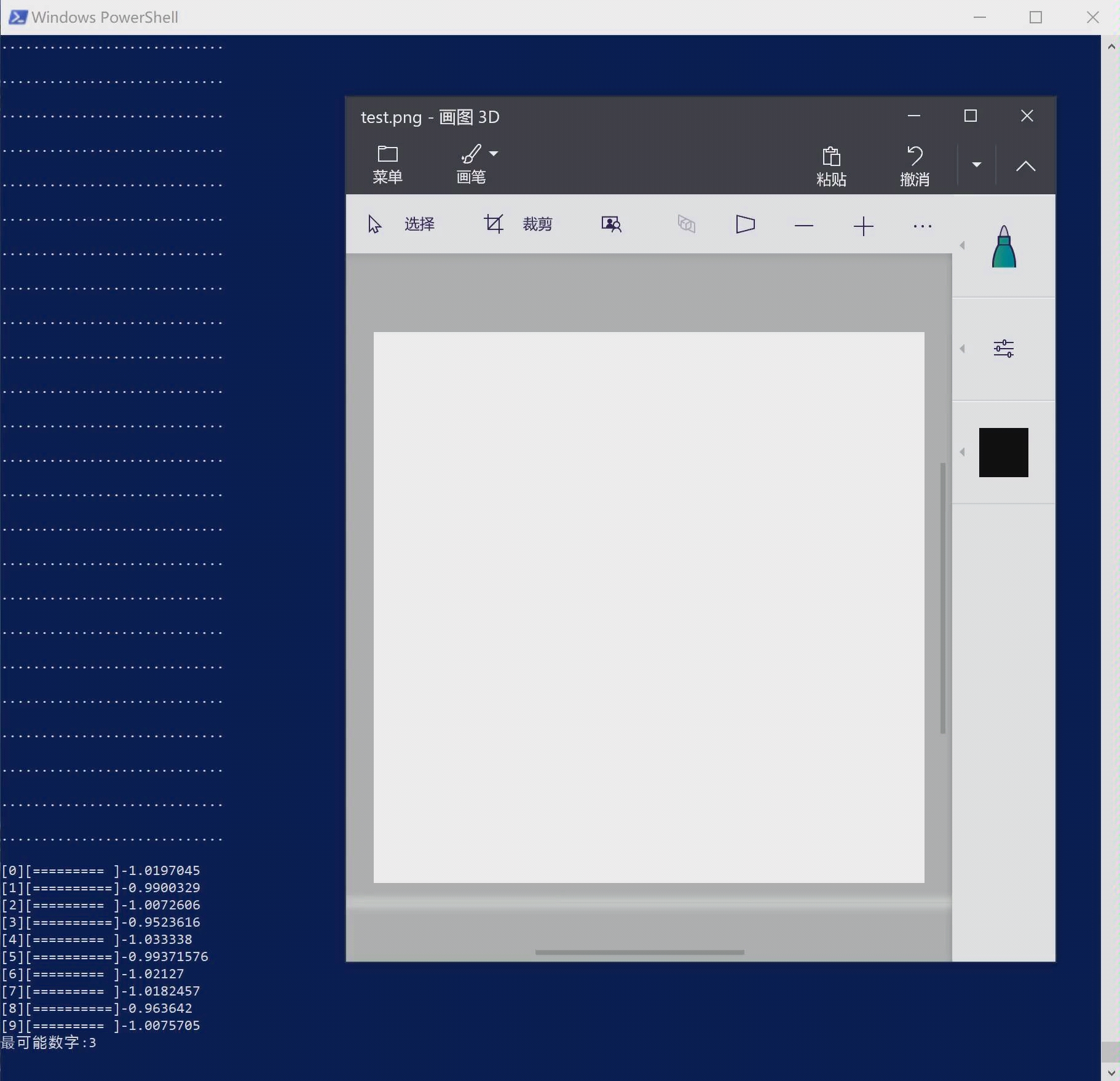Click the value -1.02127 in row [6]
This screenshot has width=1120, height=1081.
pyautogui.click(x=152, y=973)
